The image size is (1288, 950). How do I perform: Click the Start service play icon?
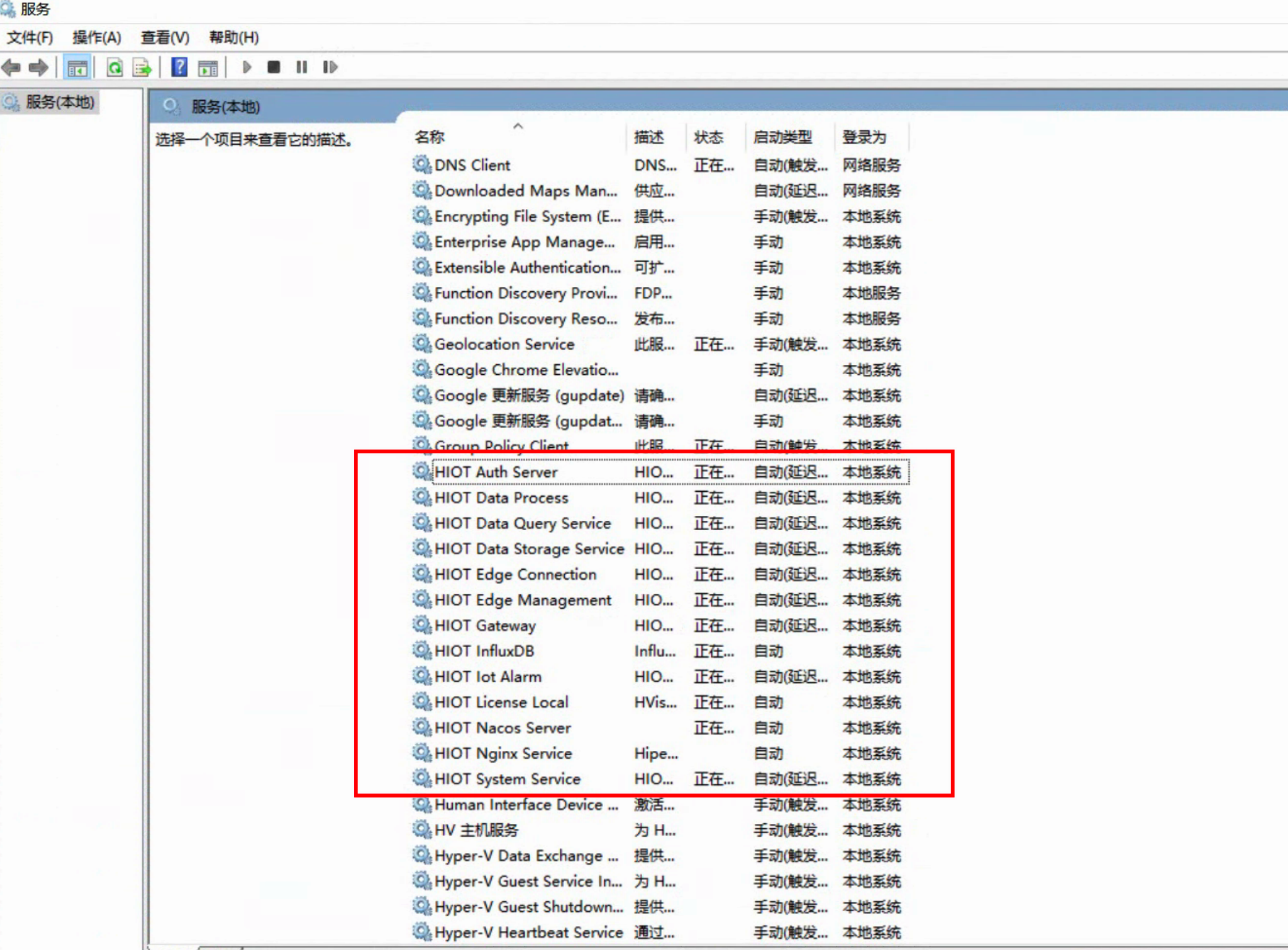point(247,67)
